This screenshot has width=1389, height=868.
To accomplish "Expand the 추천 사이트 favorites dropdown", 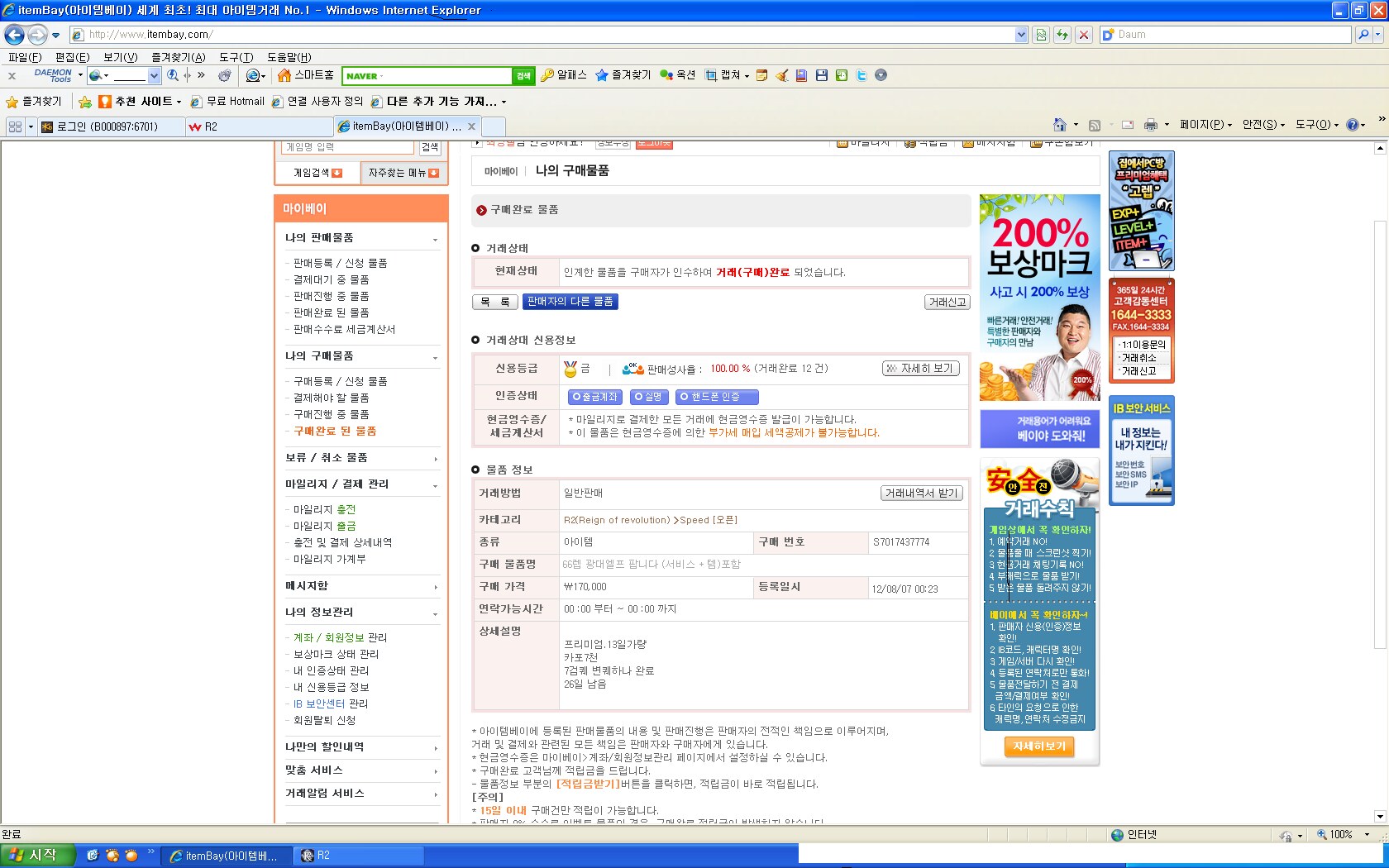I will pyautogui.click(x=179, y=102).
